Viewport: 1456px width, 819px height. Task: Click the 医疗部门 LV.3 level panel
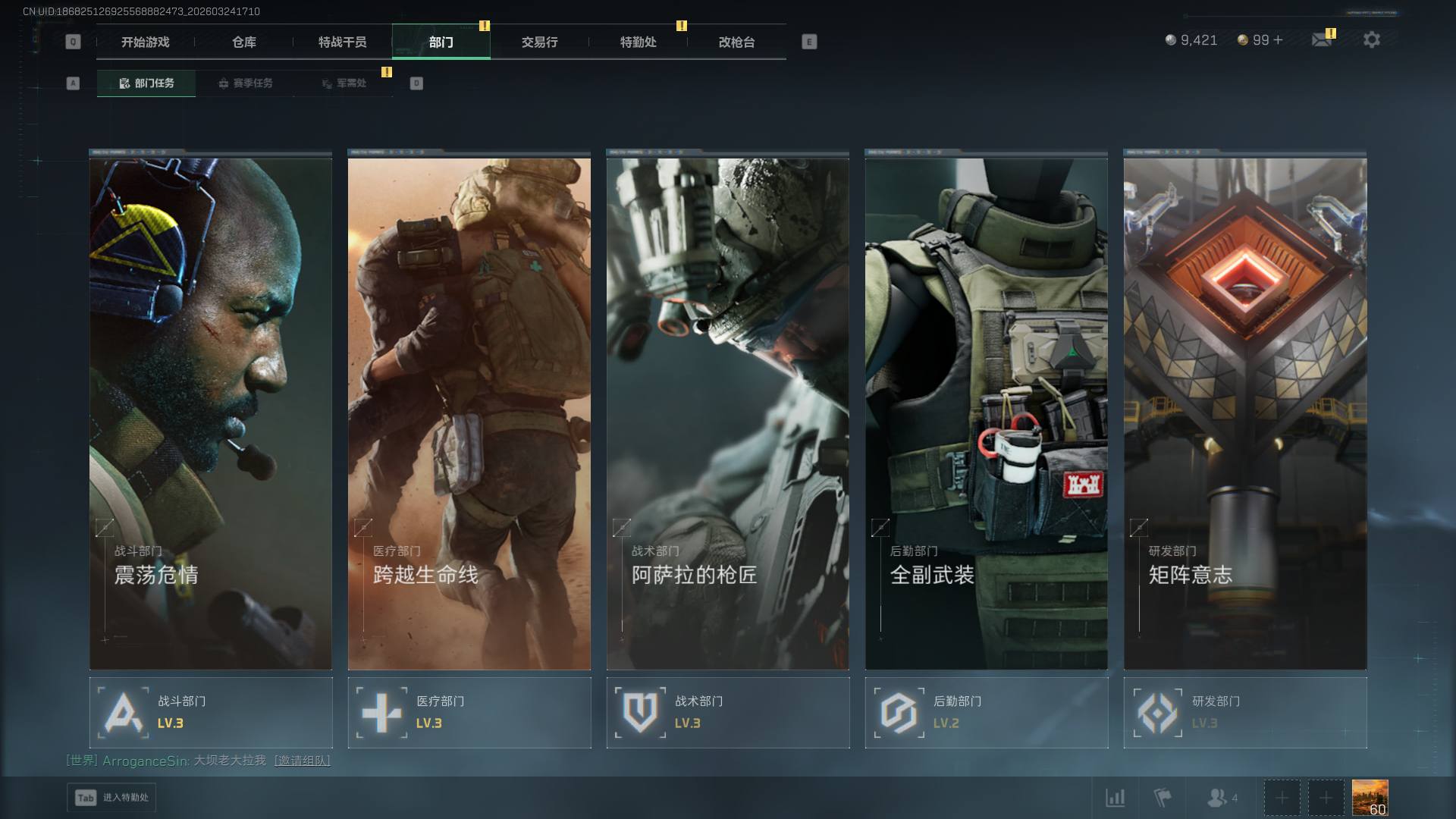coord(469,713)
